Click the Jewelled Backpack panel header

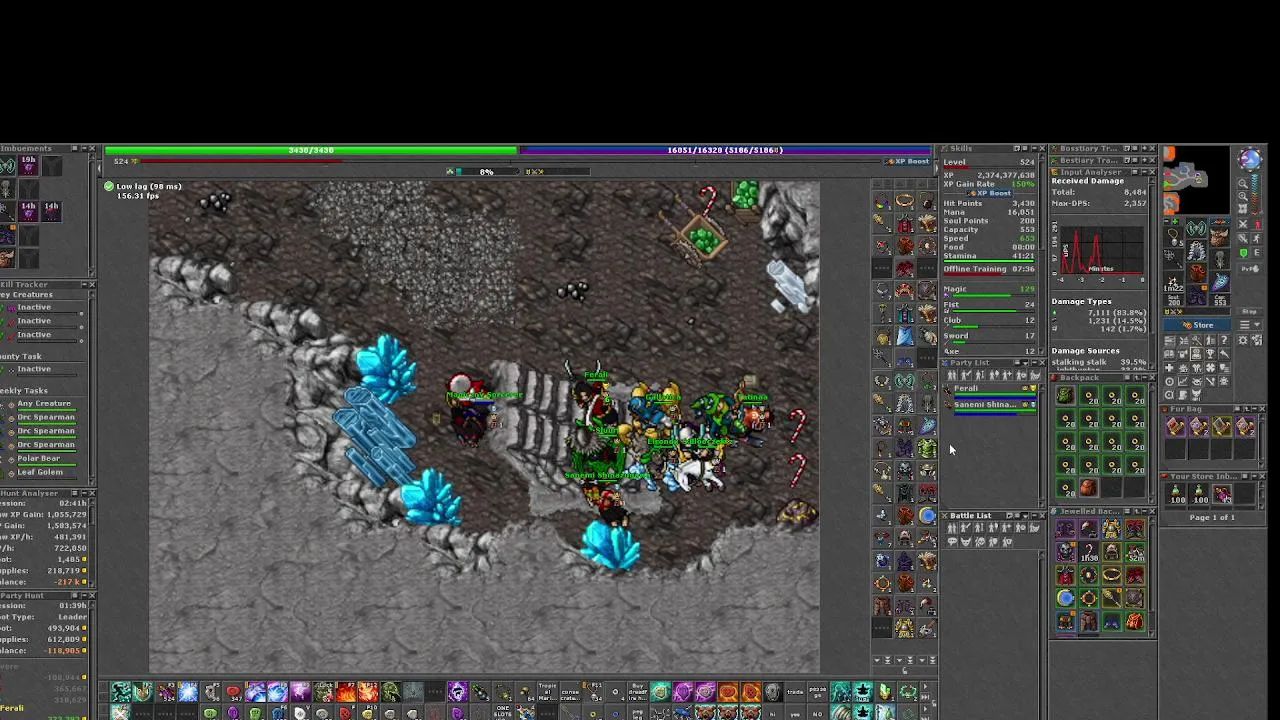pyautogui.click(x=1104, y=512)
